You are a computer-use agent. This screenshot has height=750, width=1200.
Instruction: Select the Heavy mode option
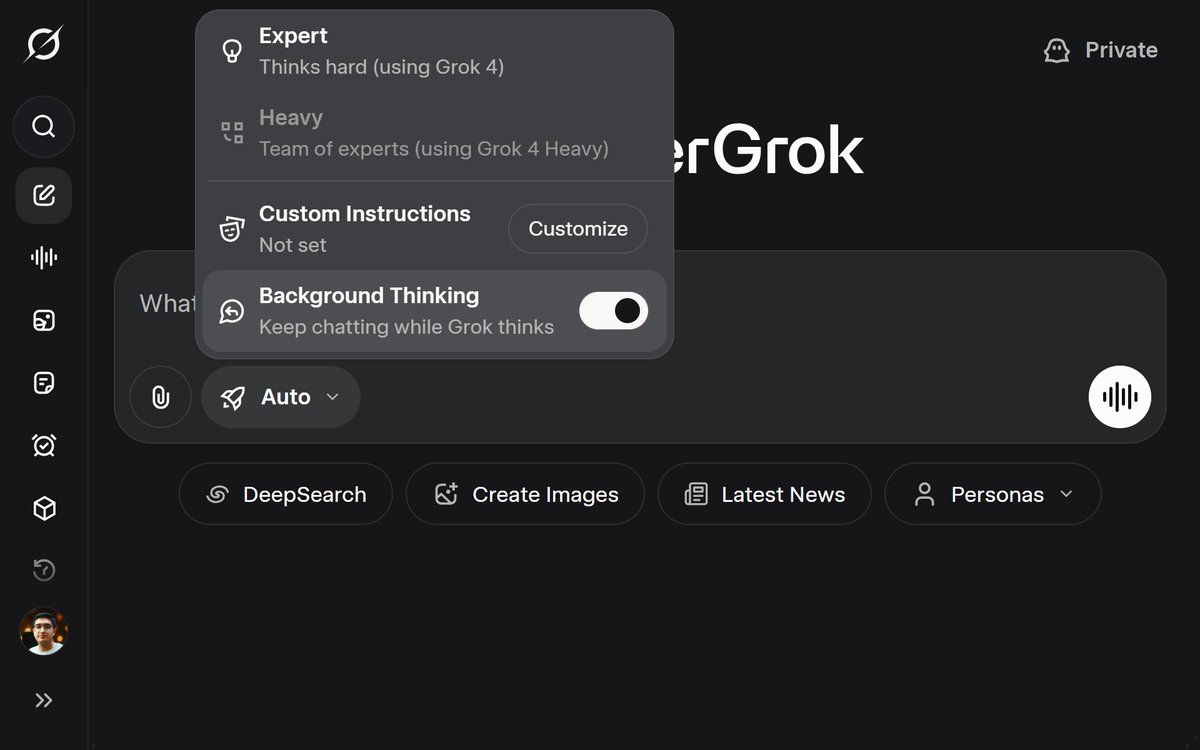point(435,133)
